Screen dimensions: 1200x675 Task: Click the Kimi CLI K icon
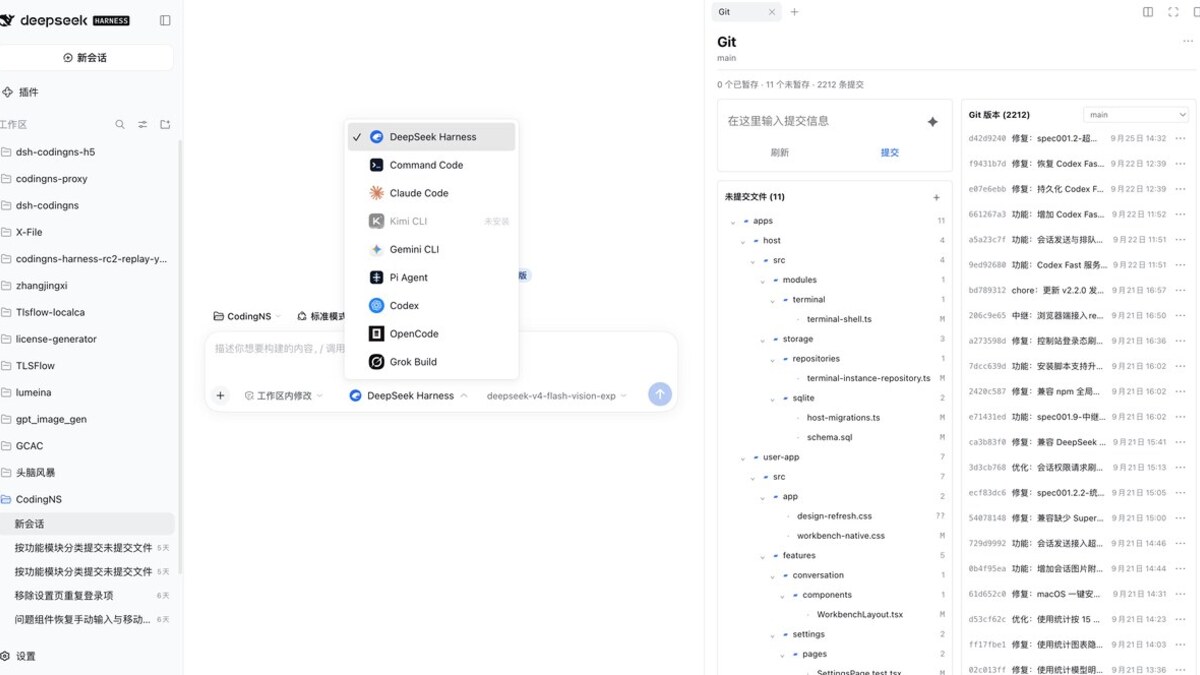(376, 221)
